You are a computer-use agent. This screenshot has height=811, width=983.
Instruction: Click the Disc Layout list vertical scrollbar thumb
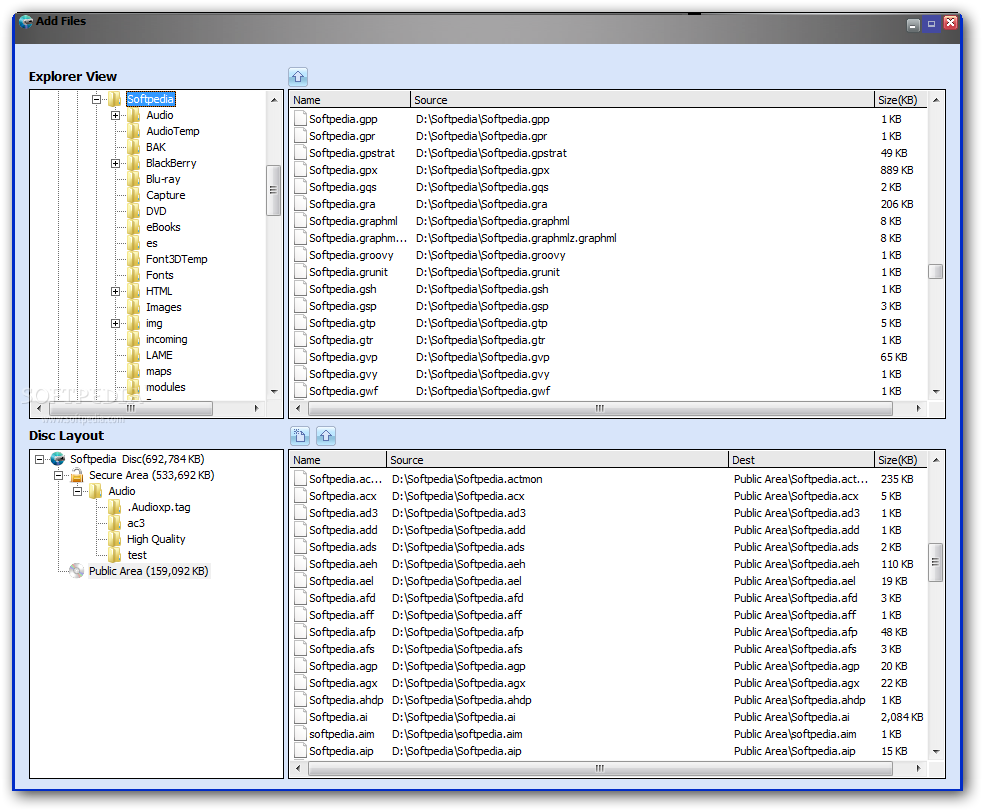coord(935,562)
